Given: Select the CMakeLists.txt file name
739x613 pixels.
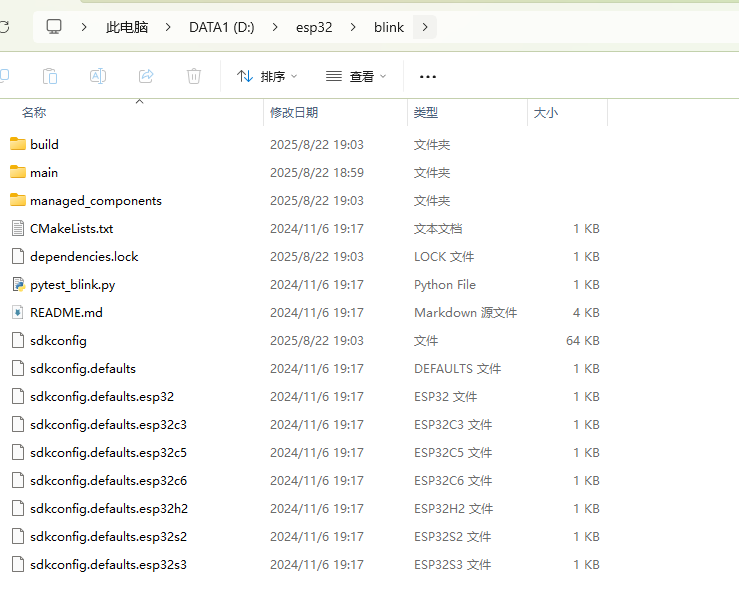Looking at the screenshot, I should 72,229.
